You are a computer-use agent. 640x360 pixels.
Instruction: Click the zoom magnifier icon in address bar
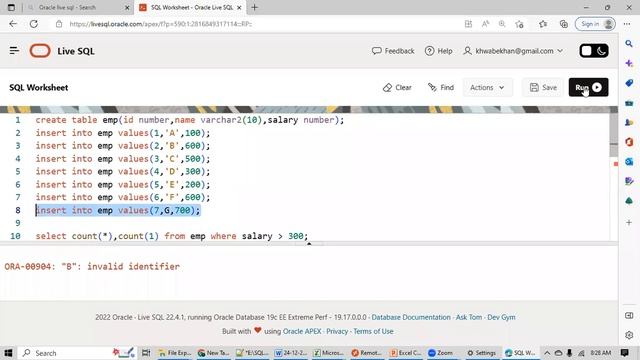click(x=502, y=24)
